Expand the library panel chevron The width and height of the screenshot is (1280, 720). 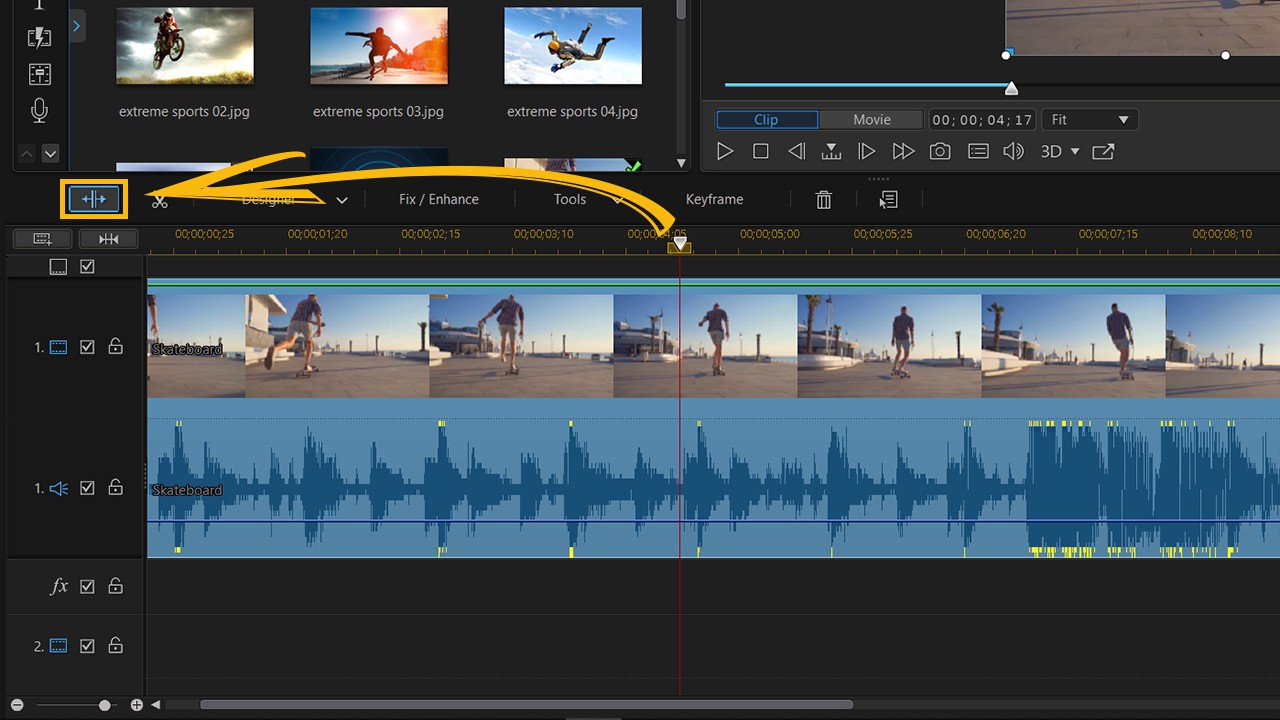pyautogui.click(x=77, y=25)
